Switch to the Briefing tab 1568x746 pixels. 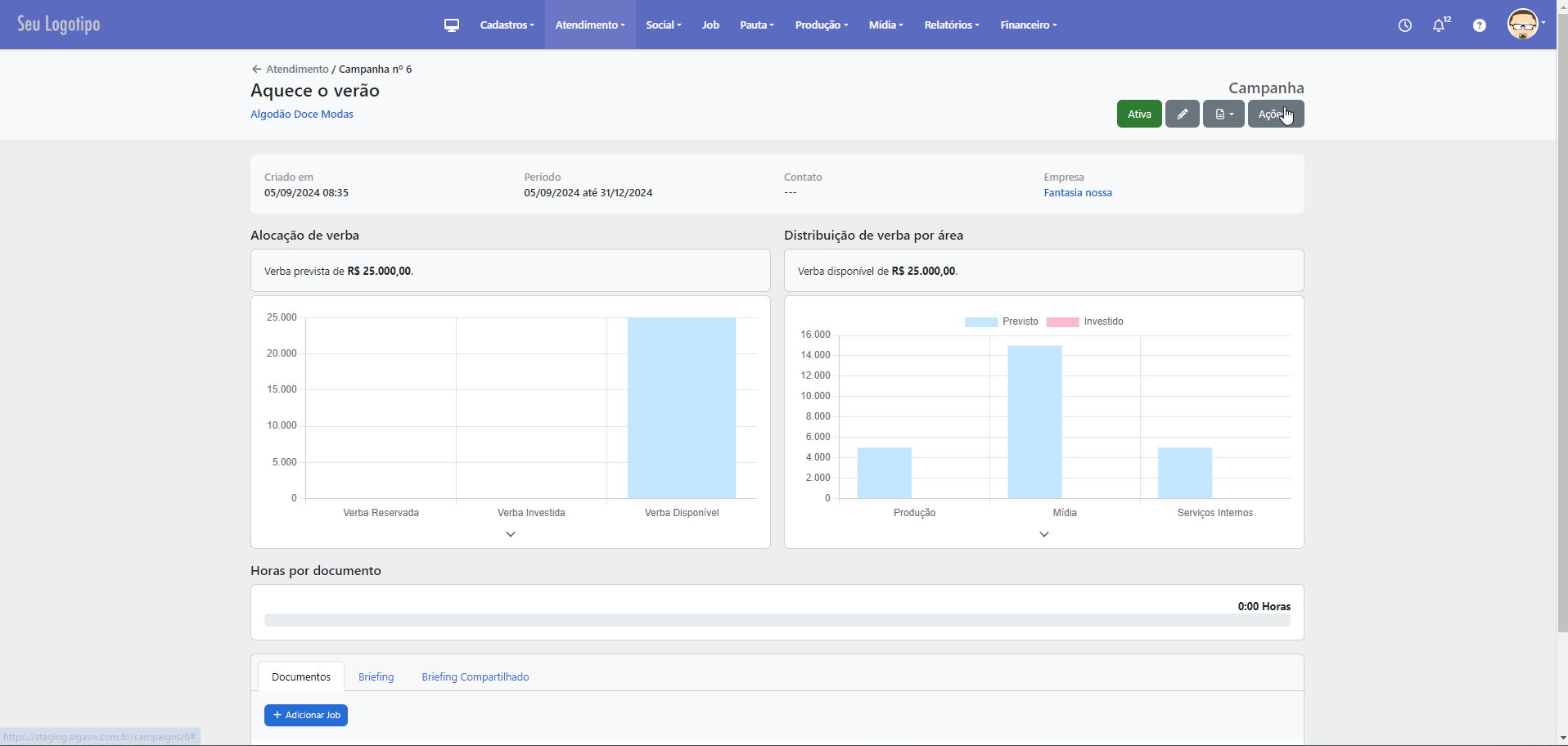[x=376, y=677]
